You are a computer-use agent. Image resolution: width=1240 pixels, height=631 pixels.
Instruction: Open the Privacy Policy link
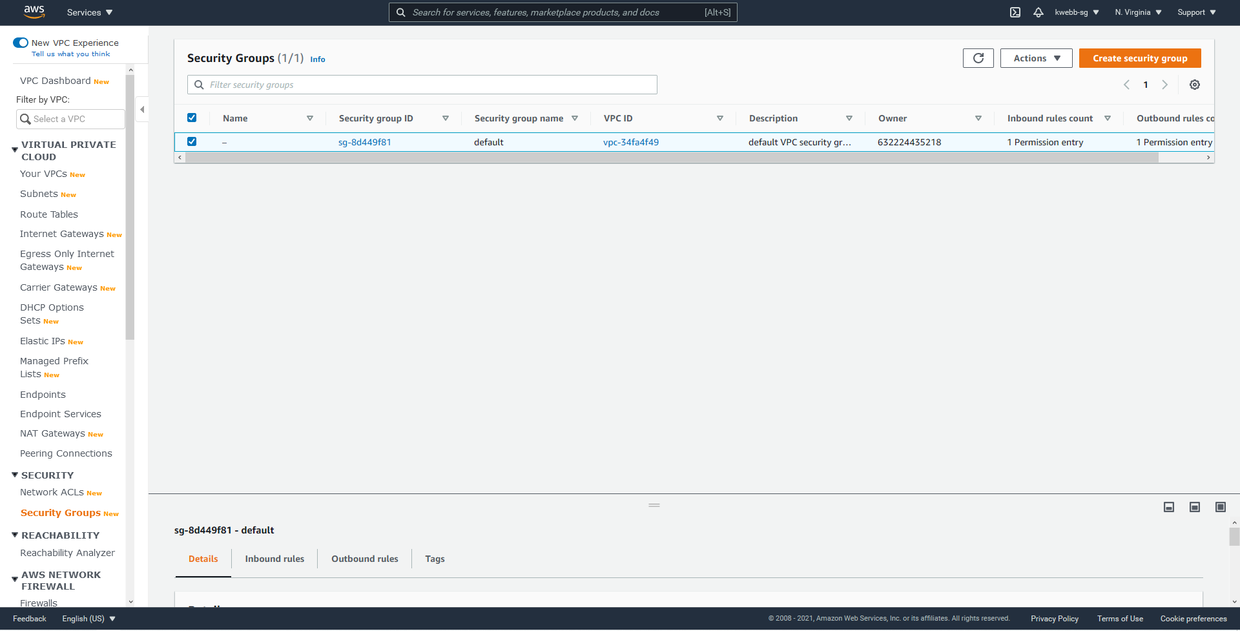1054,619
